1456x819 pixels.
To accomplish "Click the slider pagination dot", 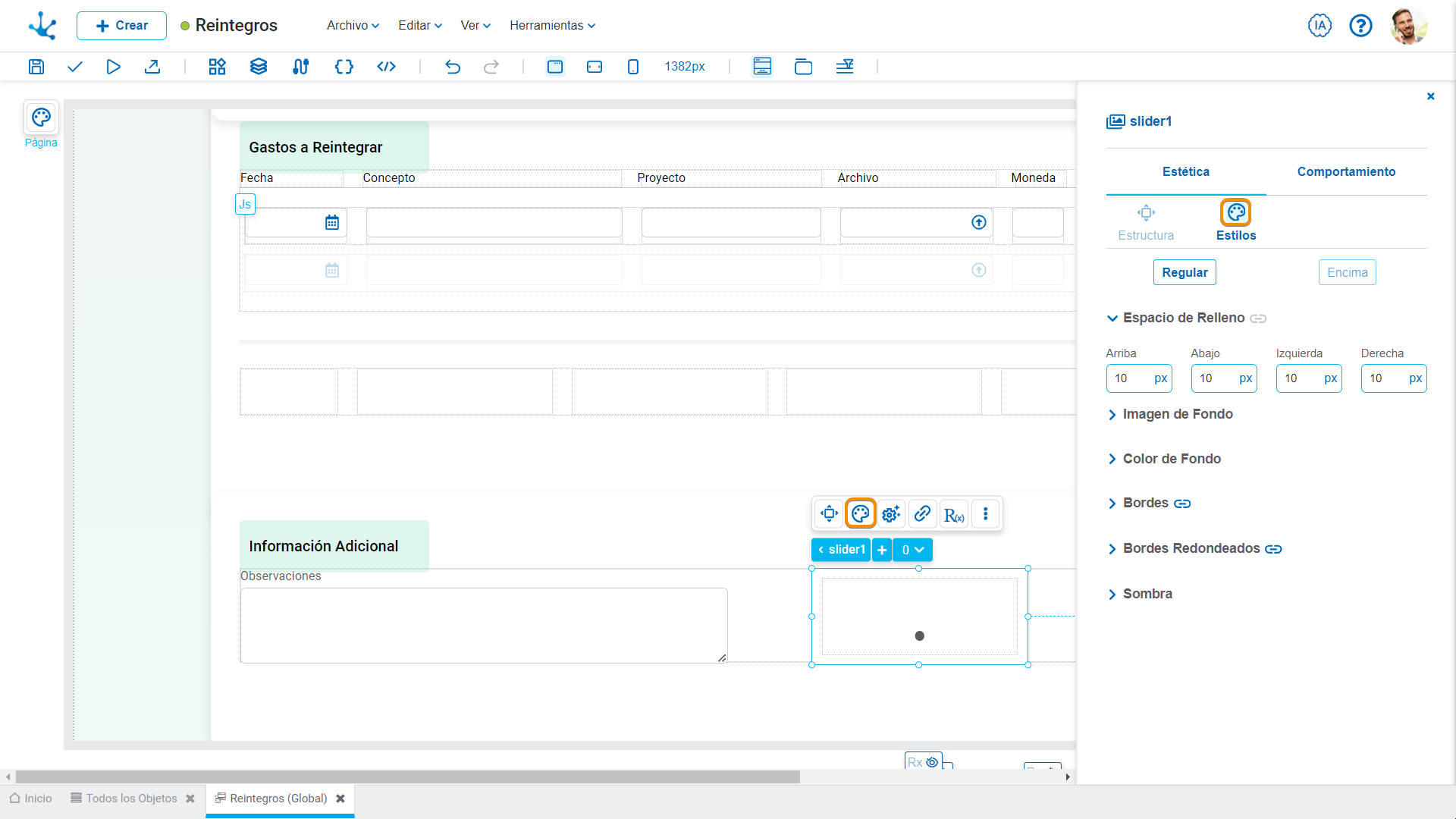I will coord(920,636).
